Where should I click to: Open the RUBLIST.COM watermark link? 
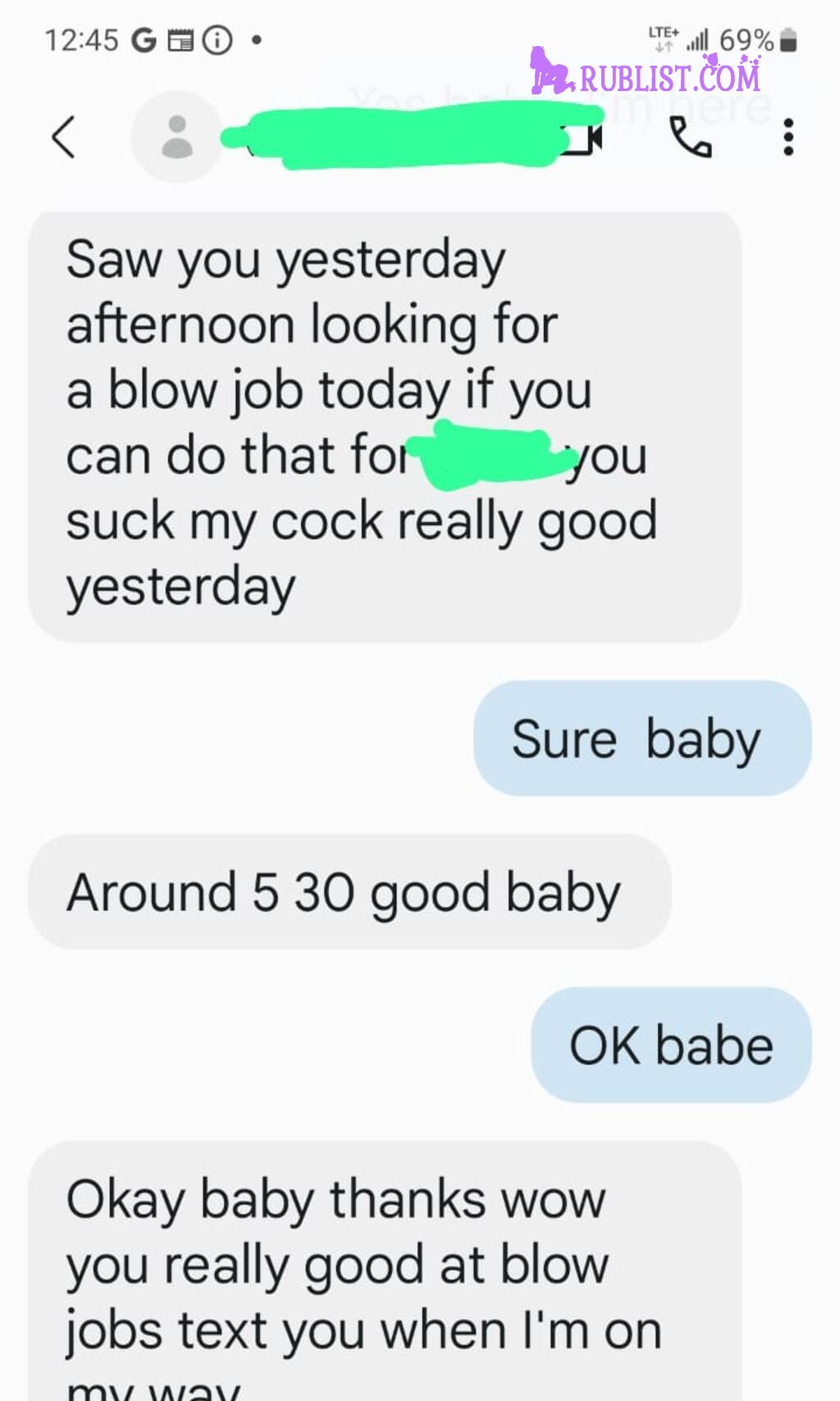tap(670, 77)
